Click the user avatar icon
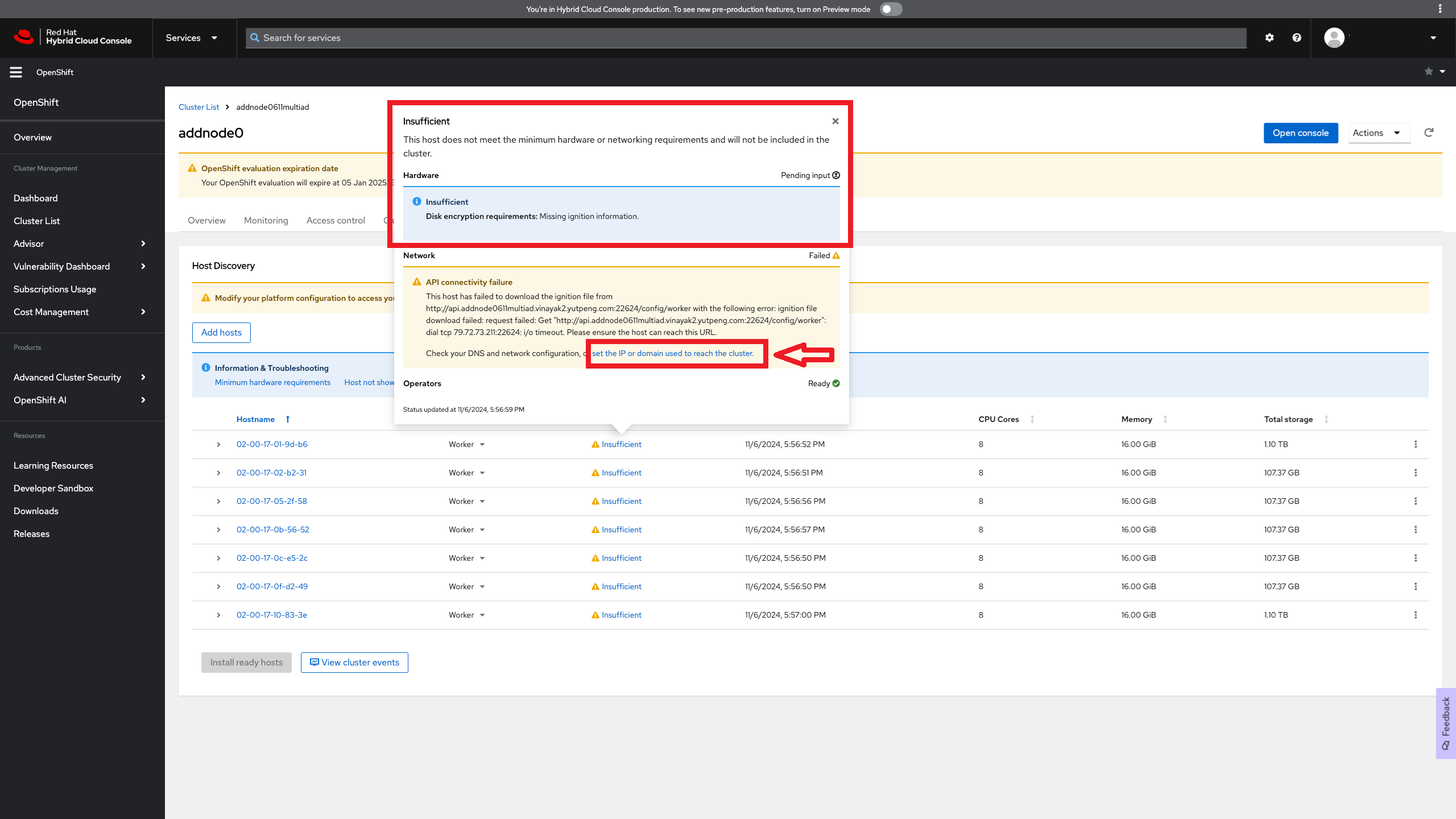 pyautogui.click(x=1334, y=38)
